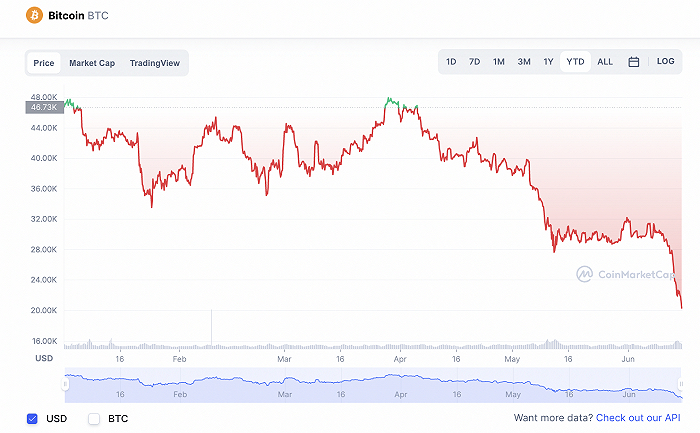Select the 1D time range
700x433 pixels.
(x=451, y=62)
